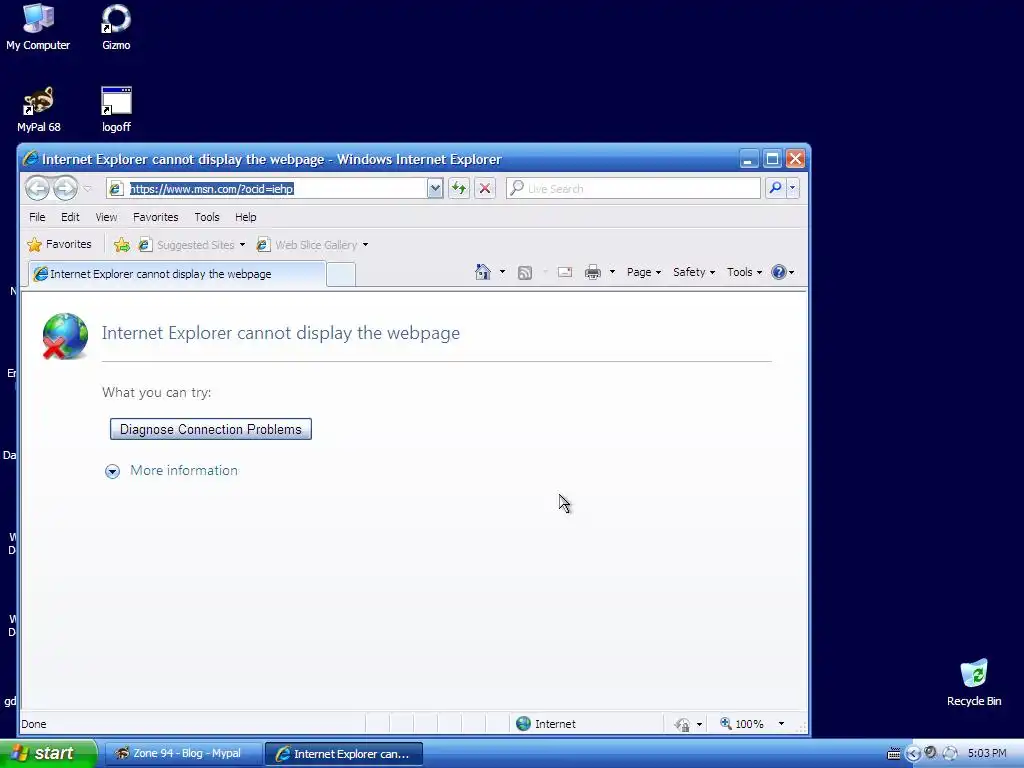Expand the Print options dropdown arrow

click(612, 272)
